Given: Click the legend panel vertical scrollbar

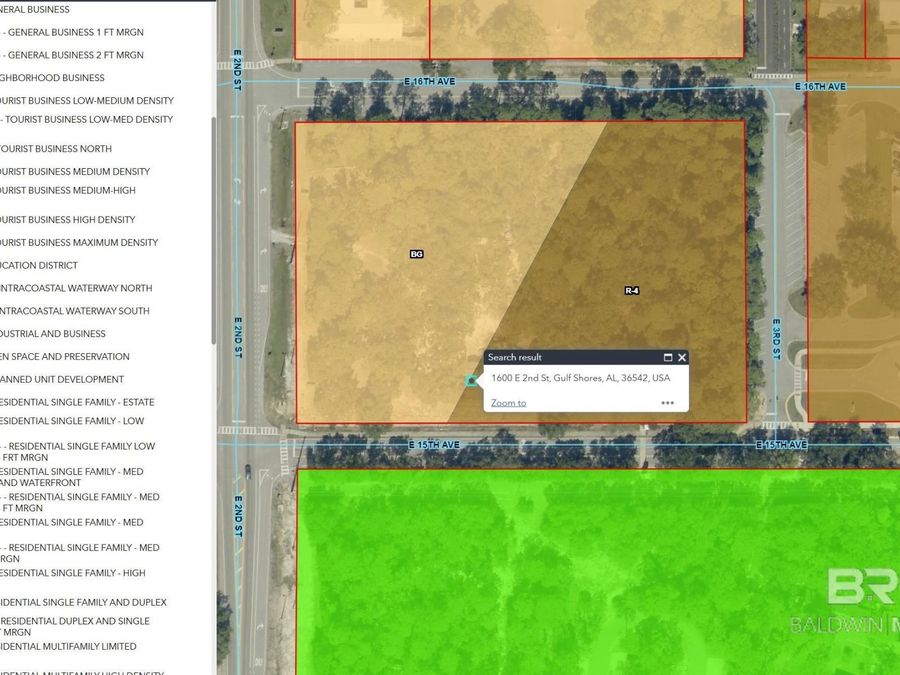Looking at the screenshot, I should tap(213, 230).
